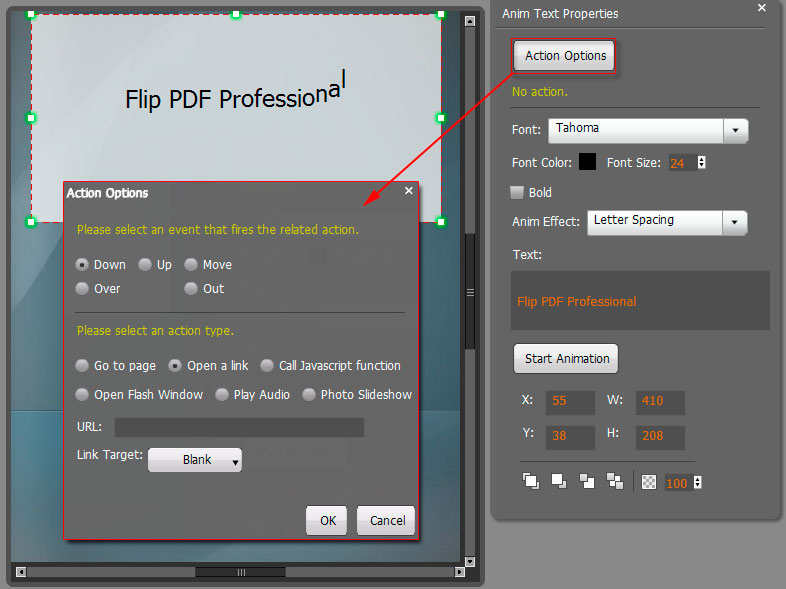Select the Over event radio button
The width and height of the screenshot is (786, 589).
tap(83, 289)
